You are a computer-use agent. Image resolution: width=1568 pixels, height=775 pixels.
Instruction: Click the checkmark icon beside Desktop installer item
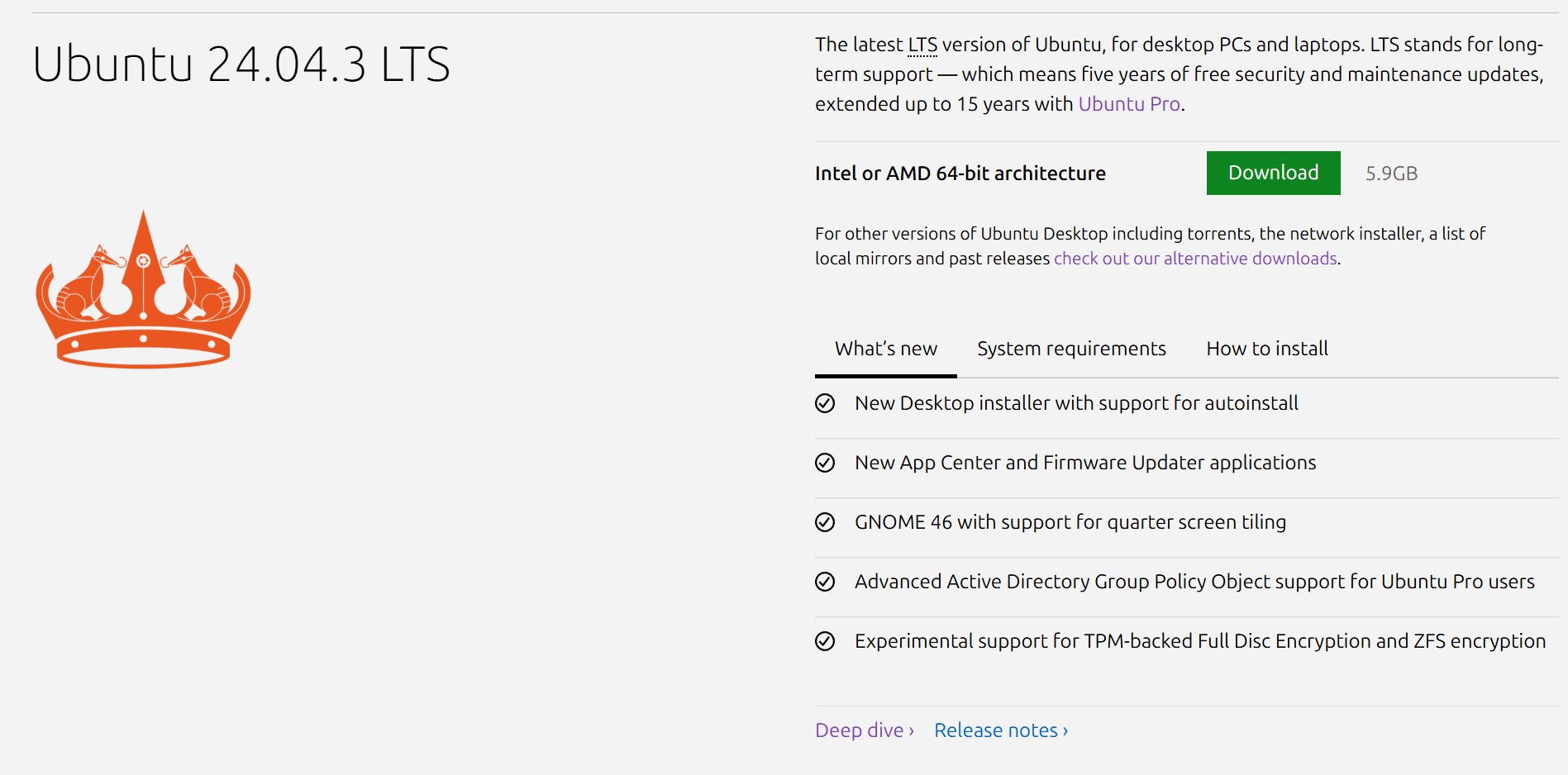[825, 403]
